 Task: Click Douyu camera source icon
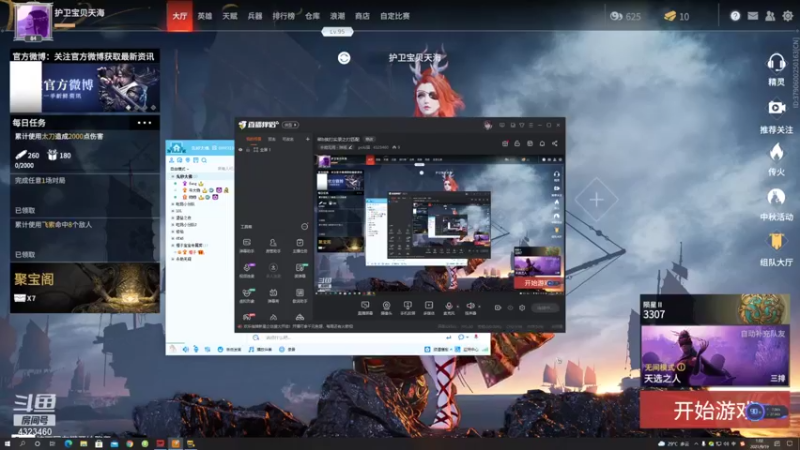tap(386, 306)
